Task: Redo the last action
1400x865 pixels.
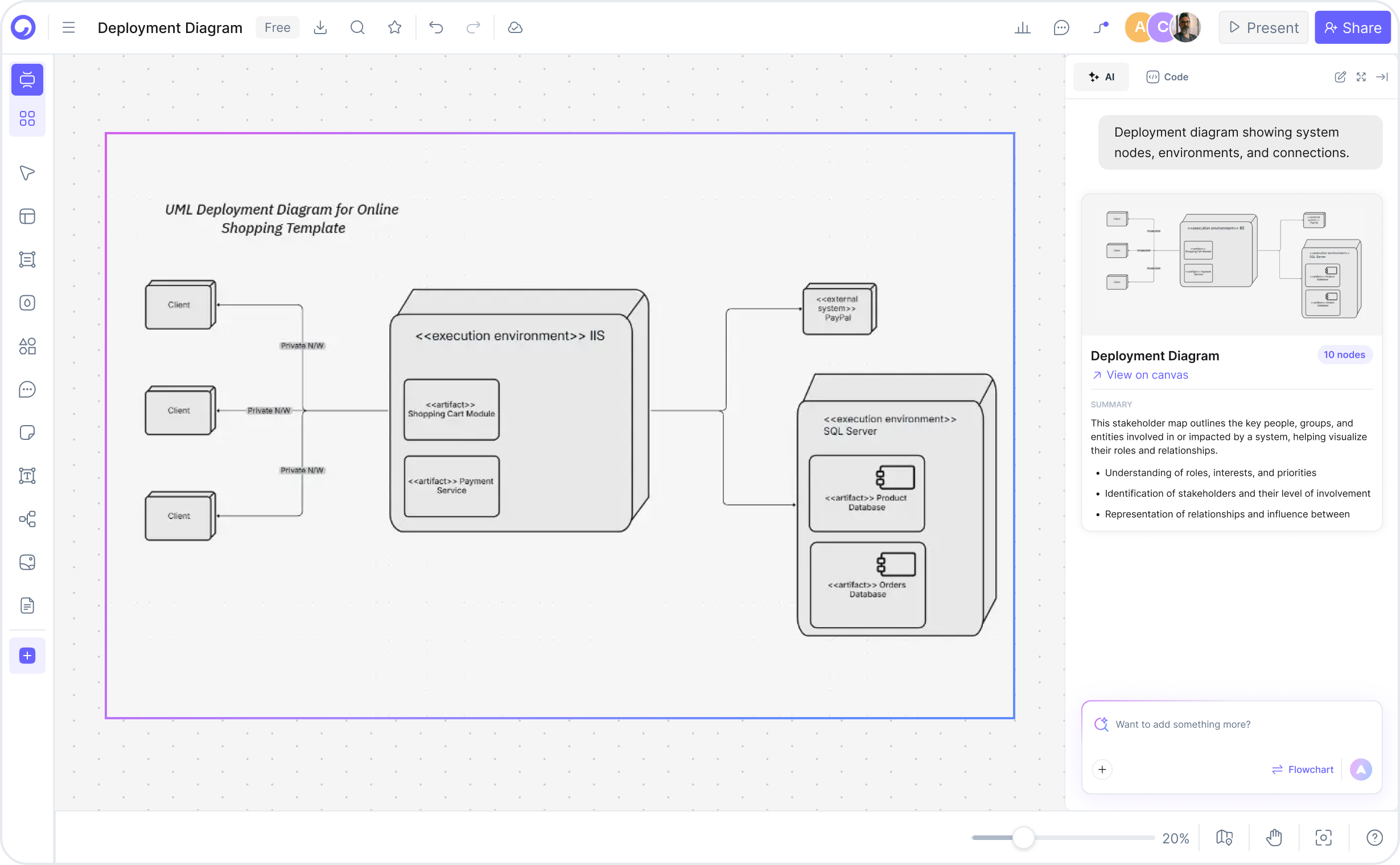Action: pos(473,27)
